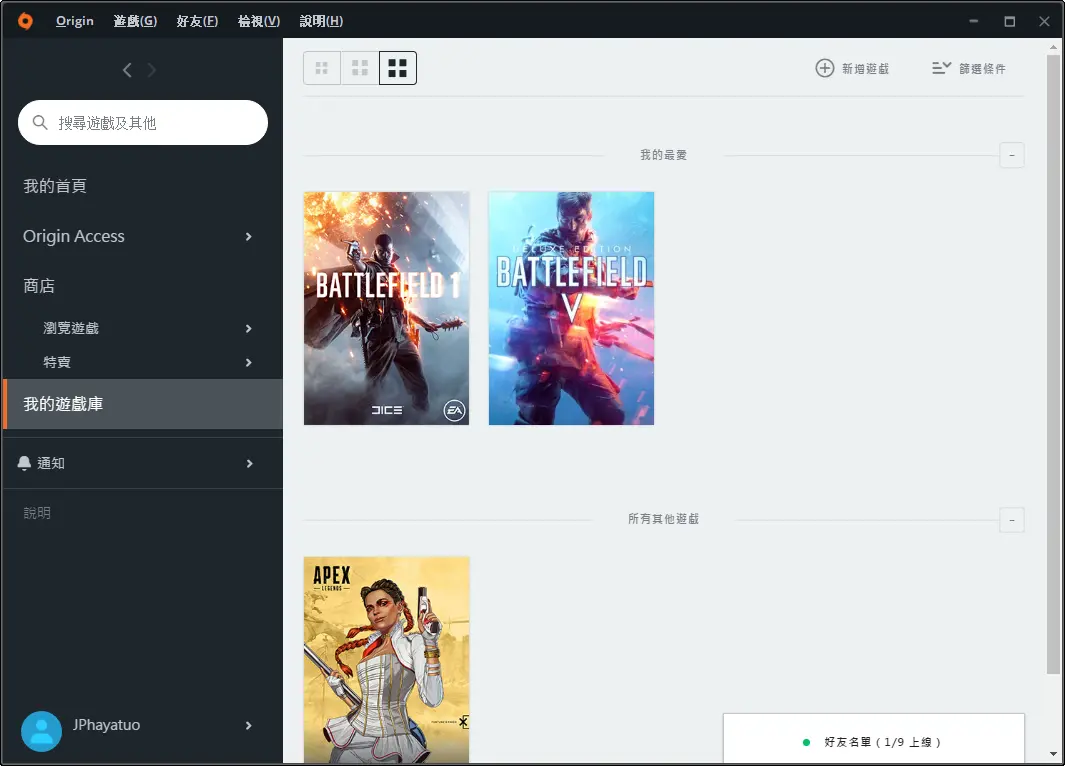Maximize the Origin window
The image size is (1065, 766).
point(1010,21)
